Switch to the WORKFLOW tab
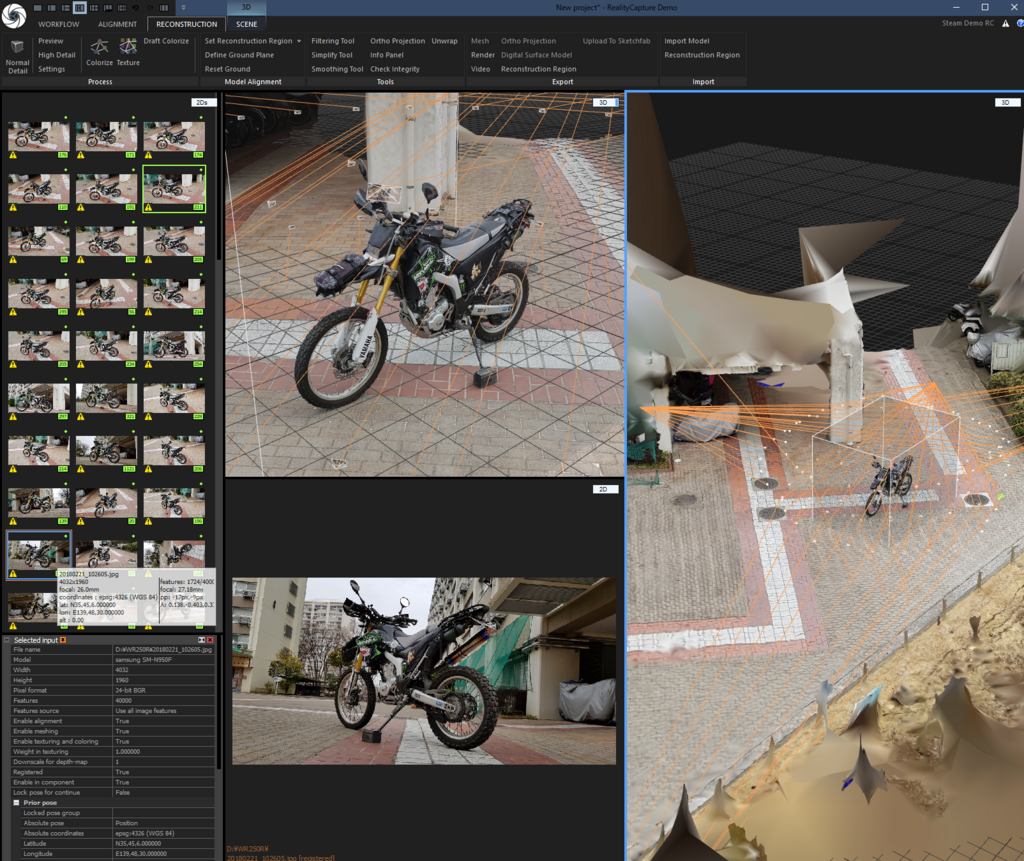The width and height of the screenshot is (1024, 861). pyautogui.click(x=58, y=24)
